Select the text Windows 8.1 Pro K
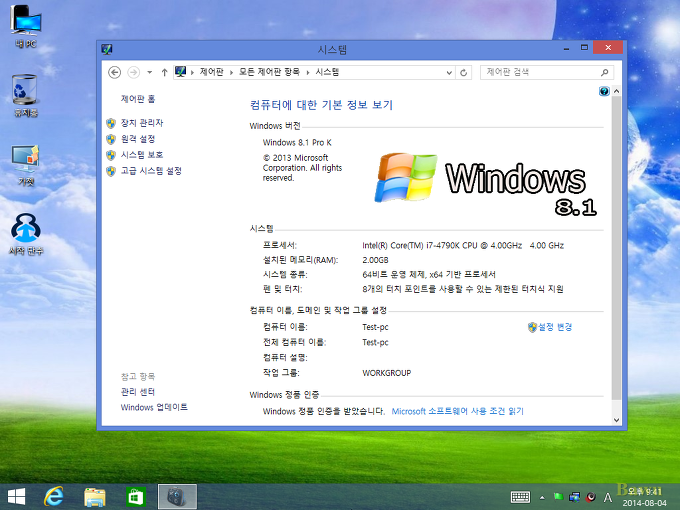Image resolution: width=680 pixels, height=510 pixels. point(297,142)
